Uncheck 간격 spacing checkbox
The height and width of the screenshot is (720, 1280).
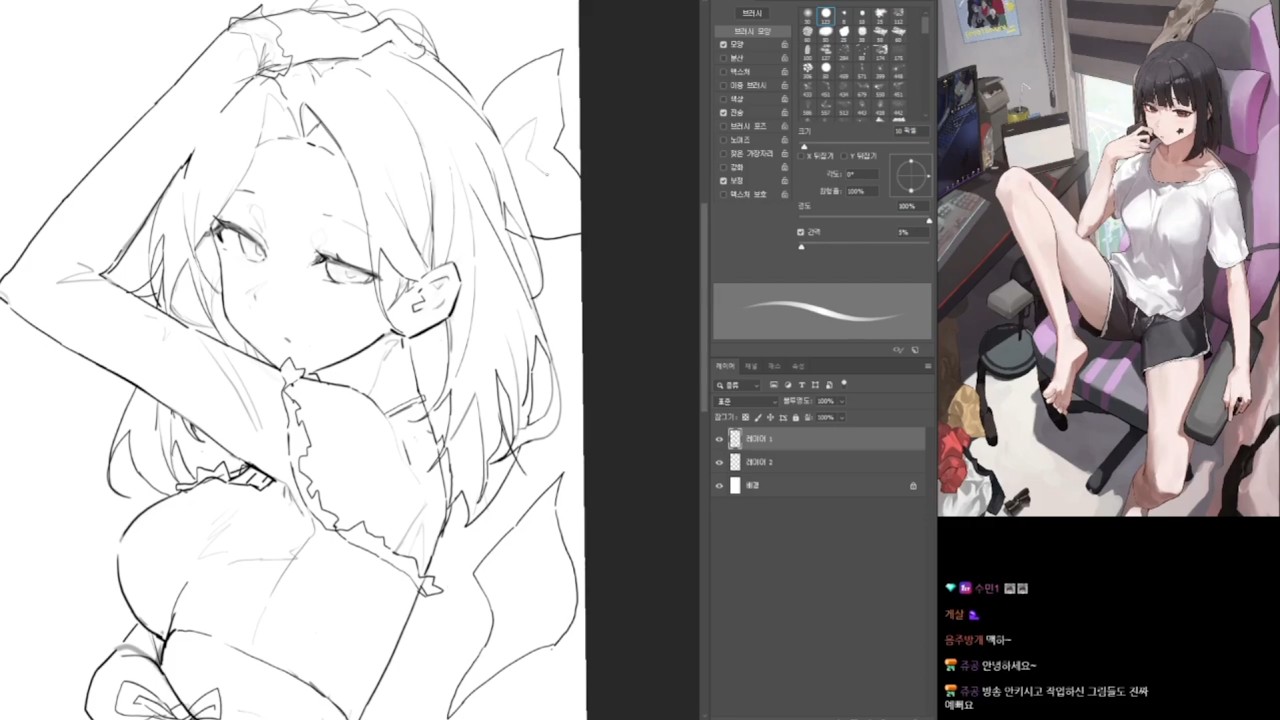801,232
